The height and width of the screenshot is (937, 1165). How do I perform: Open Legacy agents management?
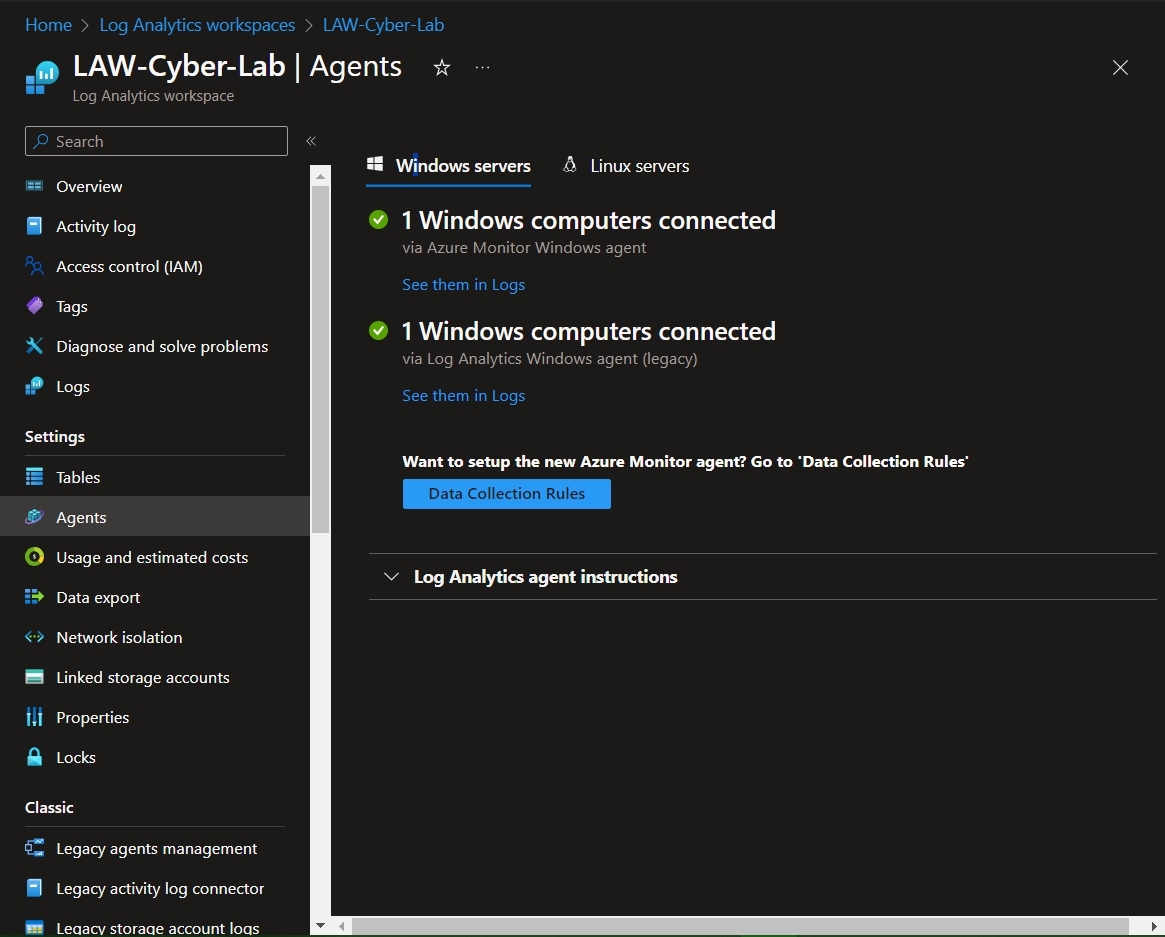pyautogui.click(x=155, y=849)
